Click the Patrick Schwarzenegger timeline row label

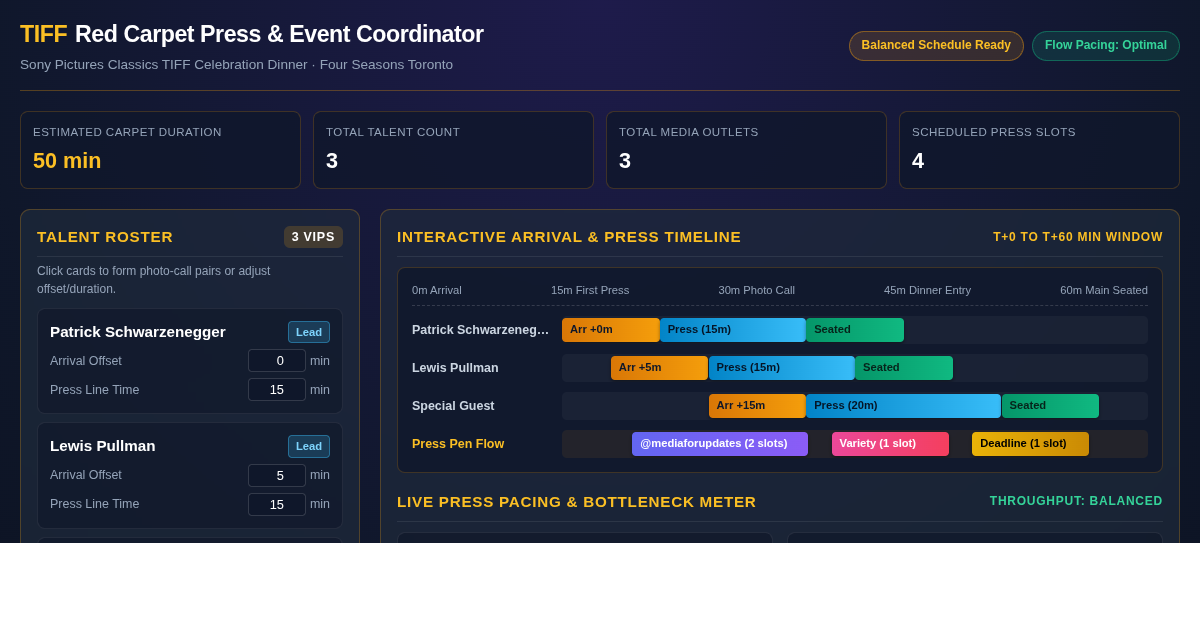point(481,330)
